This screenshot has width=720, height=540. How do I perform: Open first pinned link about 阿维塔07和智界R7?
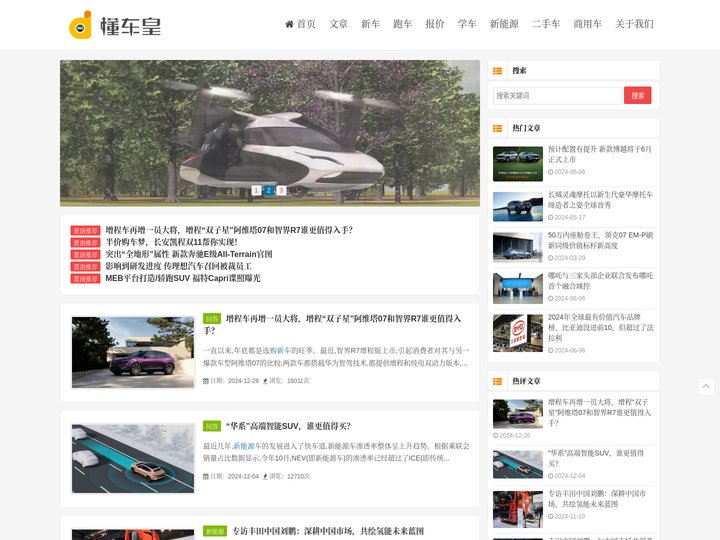click(x=229, y=230)
